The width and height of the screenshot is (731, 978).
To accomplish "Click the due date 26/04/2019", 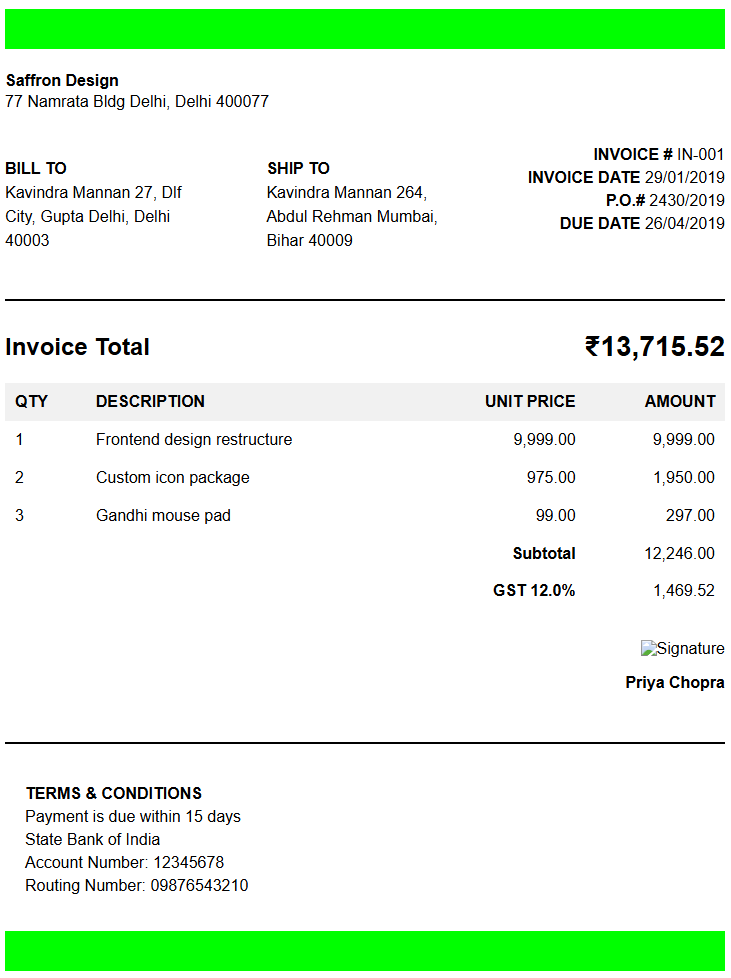I will click(684, 223).
